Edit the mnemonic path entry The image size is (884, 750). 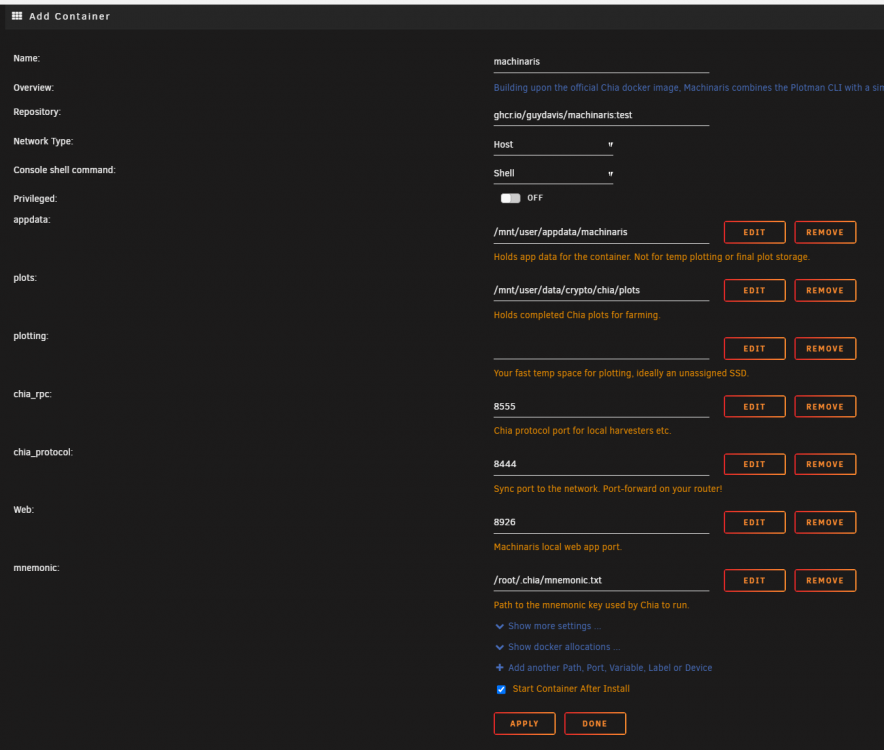pyautogui.click(x=754, y=580)
